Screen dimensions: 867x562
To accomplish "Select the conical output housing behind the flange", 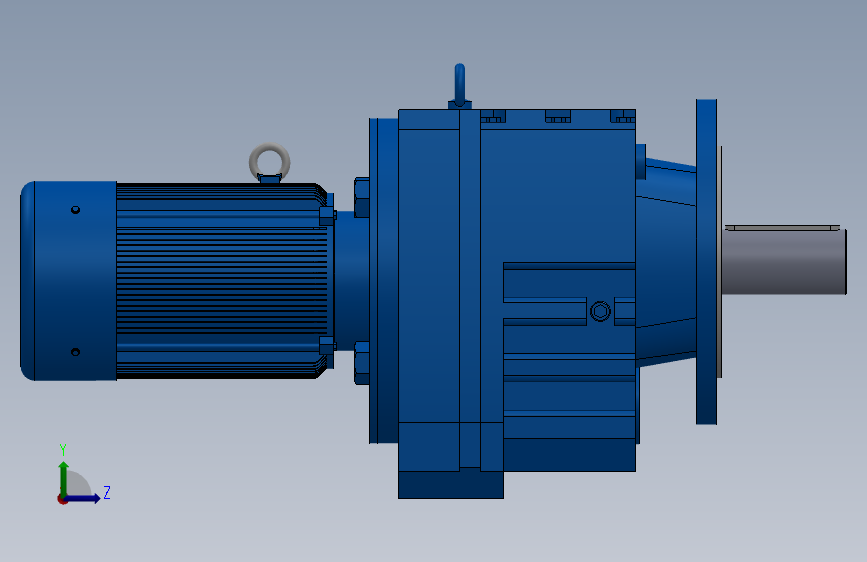I will click(x=666, y=263).
